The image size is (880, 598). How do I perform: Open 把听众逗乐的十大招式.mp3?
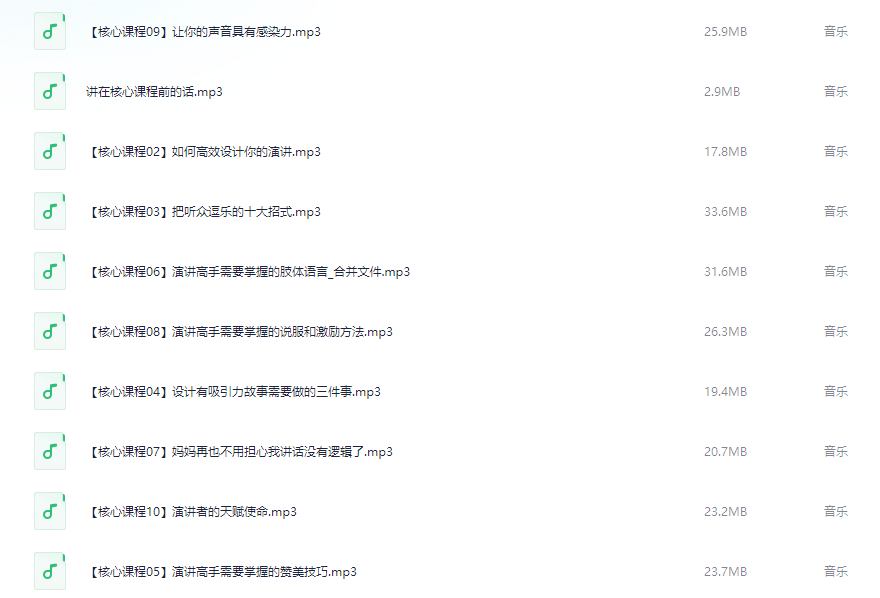tap(204, 212)
